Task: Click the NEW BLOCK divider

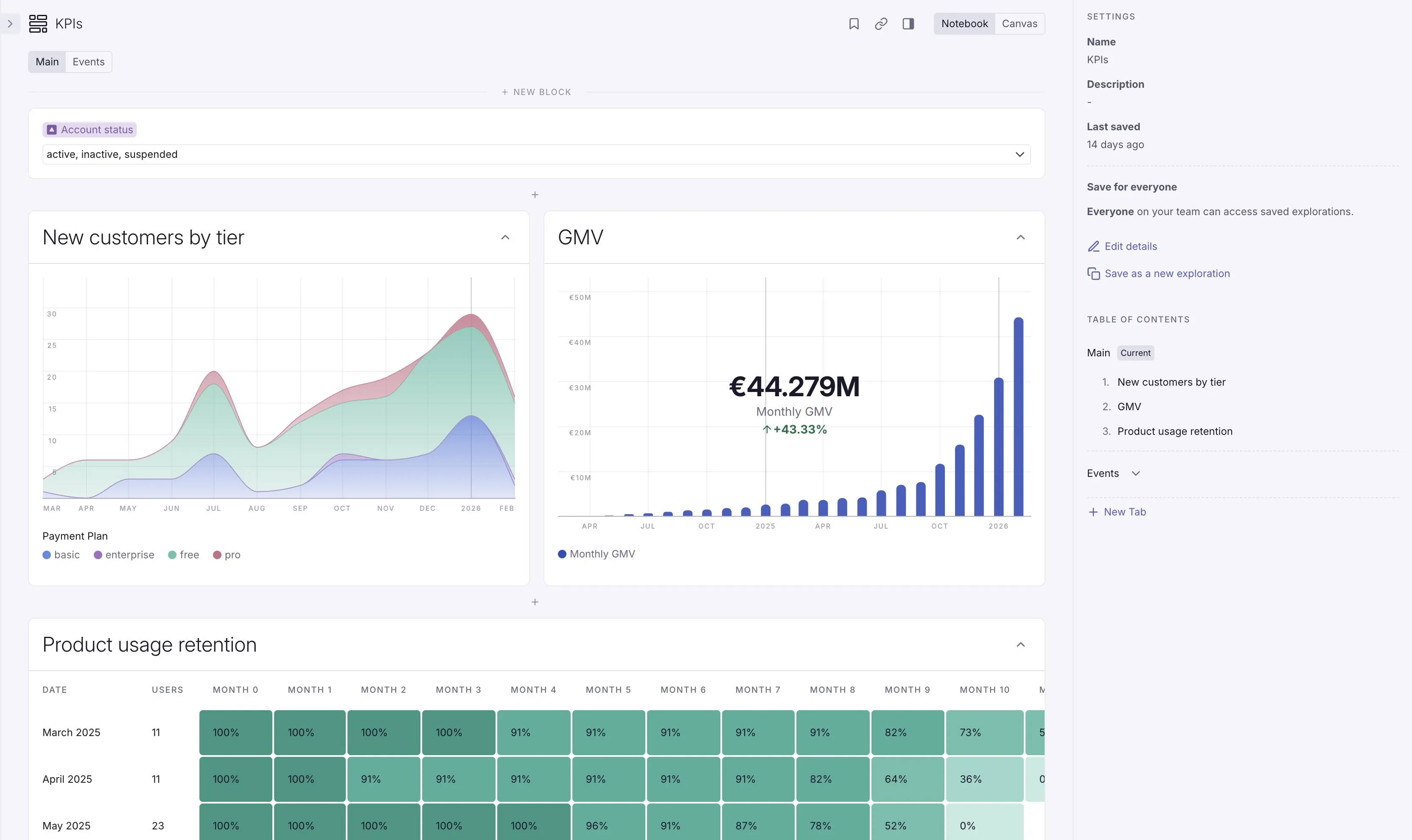Action: [x=536, y=92]
